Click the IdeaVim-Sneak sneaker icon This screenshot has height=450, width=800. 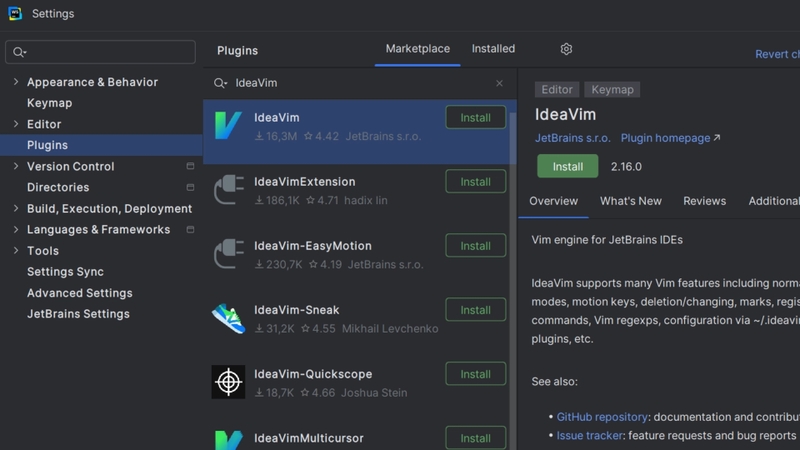[228, 318]
